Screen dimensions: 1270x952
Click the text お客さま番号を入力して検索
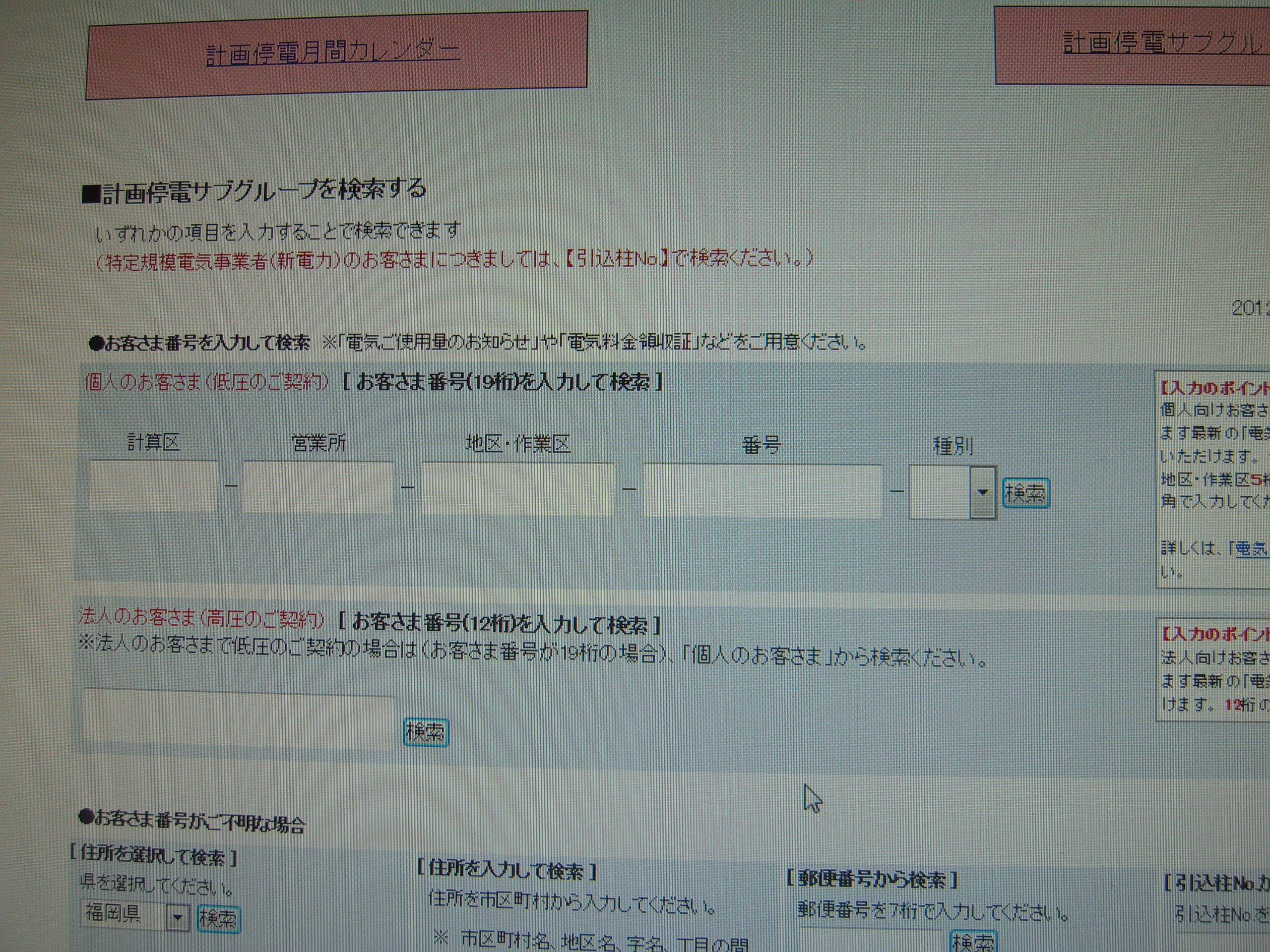pyautogui.click(x=200, y=343)
